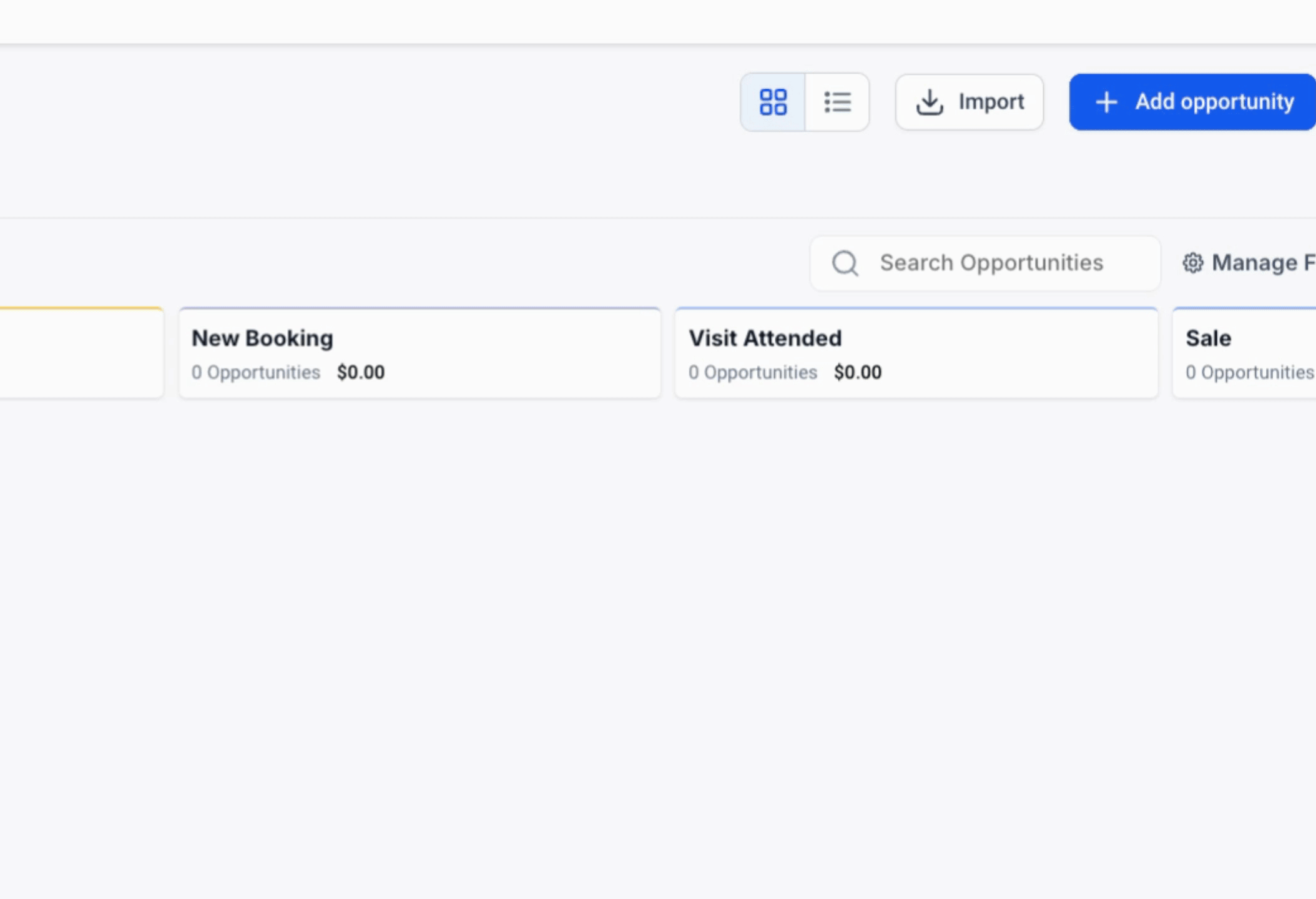Viewport: 1316px width, 899px height.
Task: Click Visit Attended opportunities count
Action: point(752,372)
